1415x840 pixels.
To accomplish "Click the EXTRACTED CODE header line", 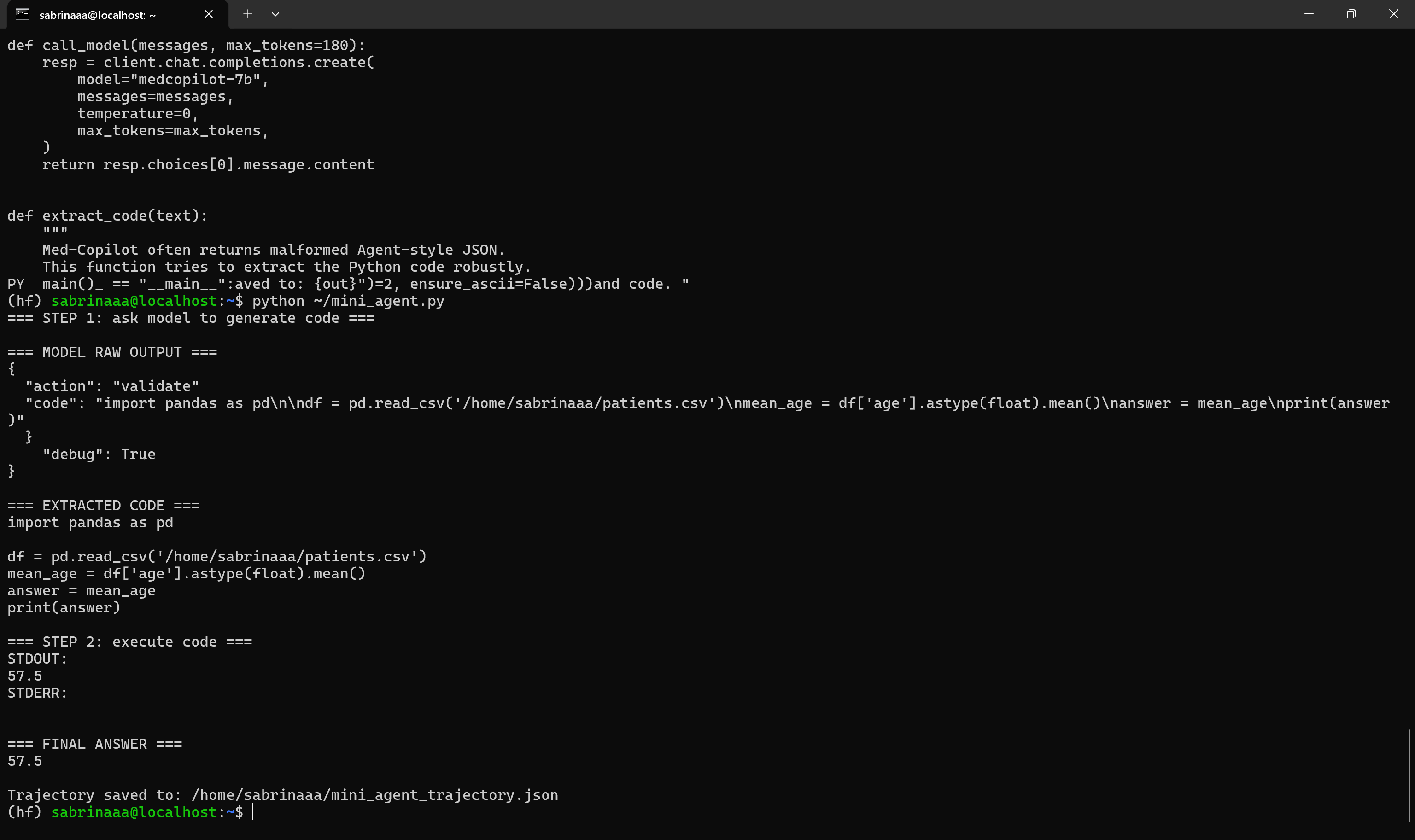I will click(104, 506).
